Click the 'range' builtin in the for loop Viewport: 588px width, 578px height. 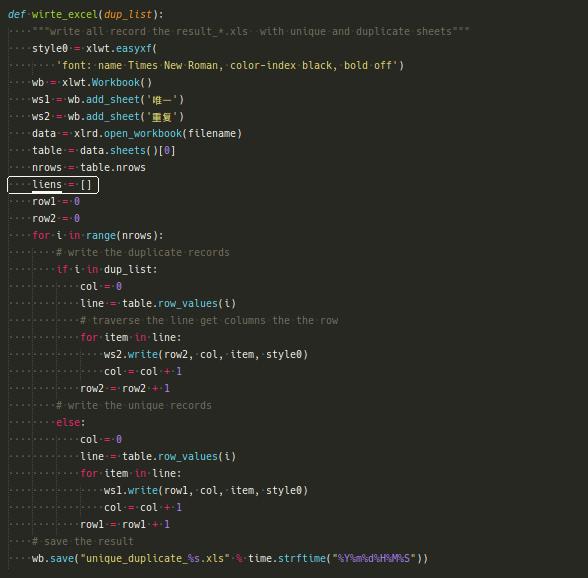[x=101, y=235]
